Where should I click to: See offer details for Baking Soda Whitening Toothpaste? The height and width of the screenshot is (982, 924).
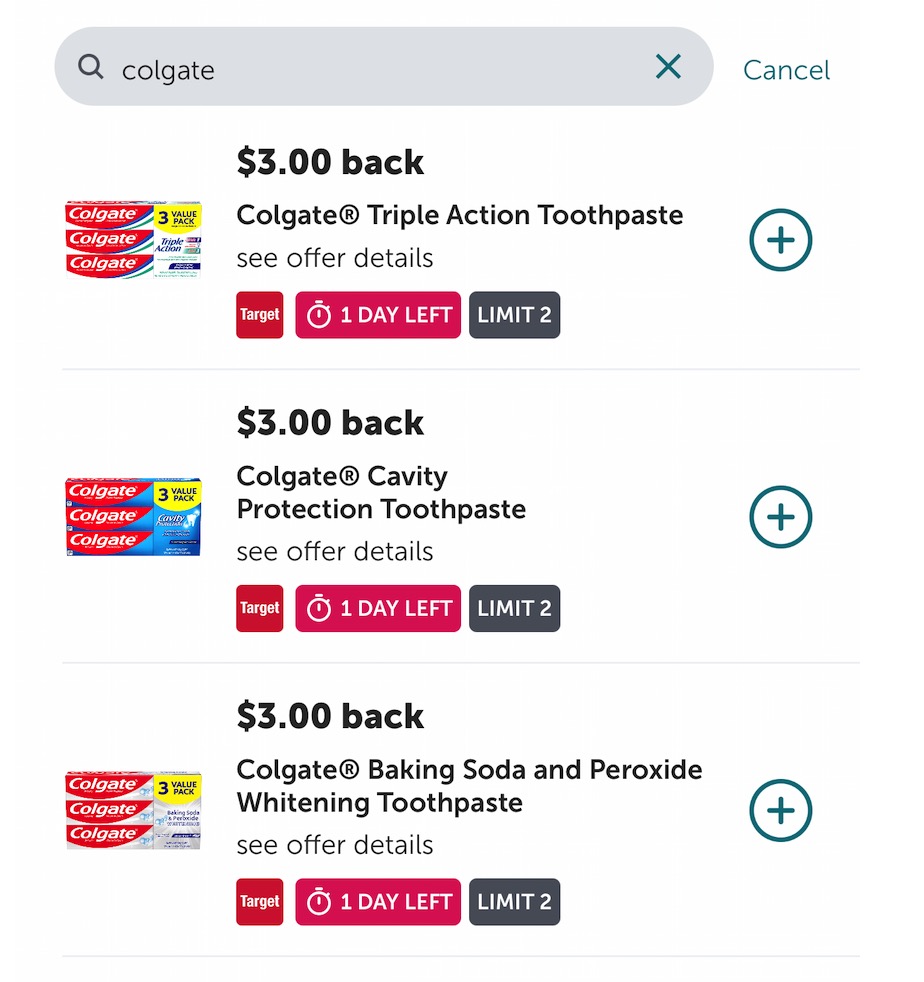[334, 845]
